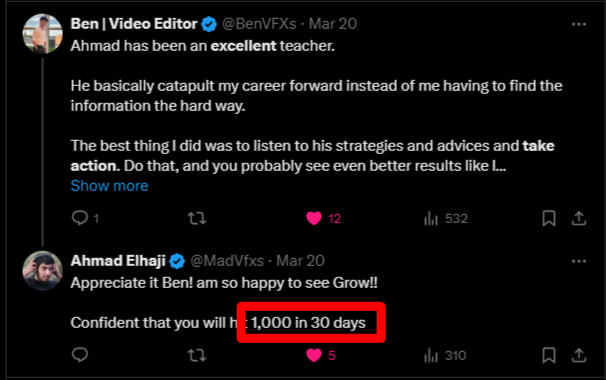Expand Ben's tweet with Show more
The height and width of the screenshot is (380, 606).
point(109,186)
